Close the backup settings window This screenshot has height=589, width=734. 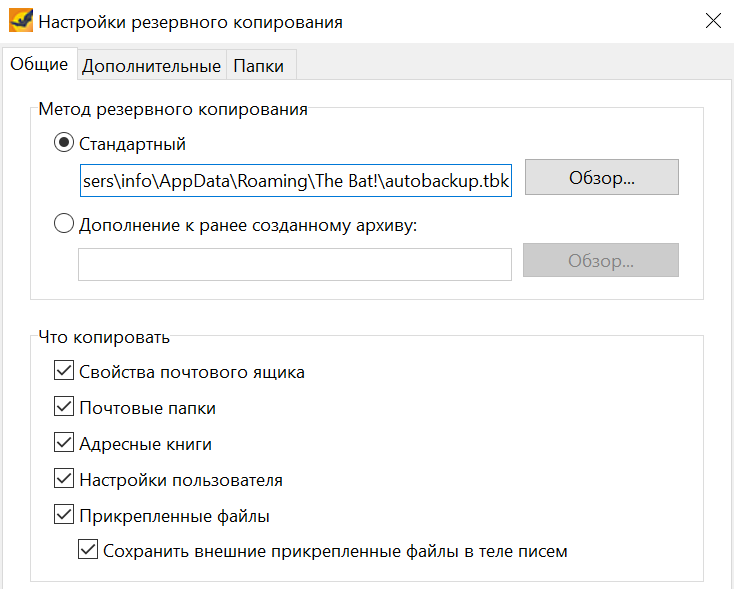(713, 21)
